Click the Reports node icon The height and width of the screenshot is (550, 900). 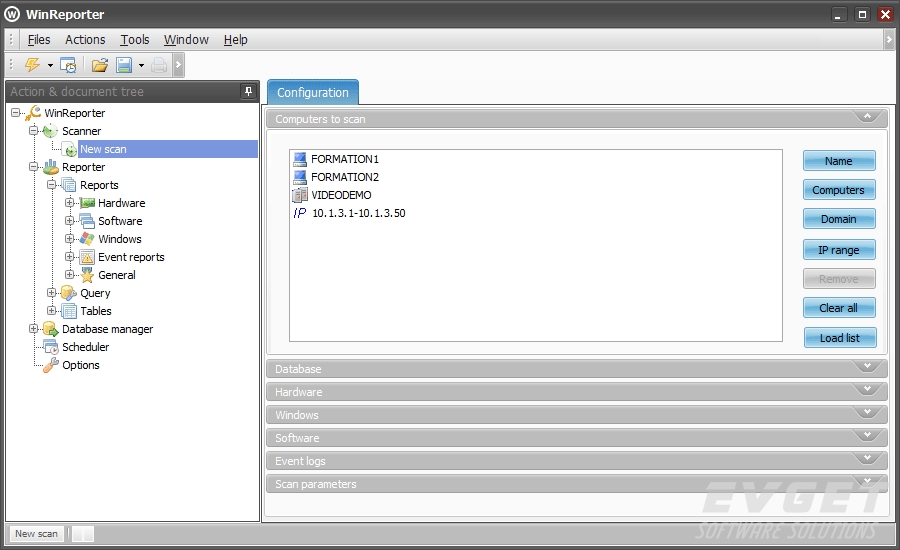[x=69, y=185]
